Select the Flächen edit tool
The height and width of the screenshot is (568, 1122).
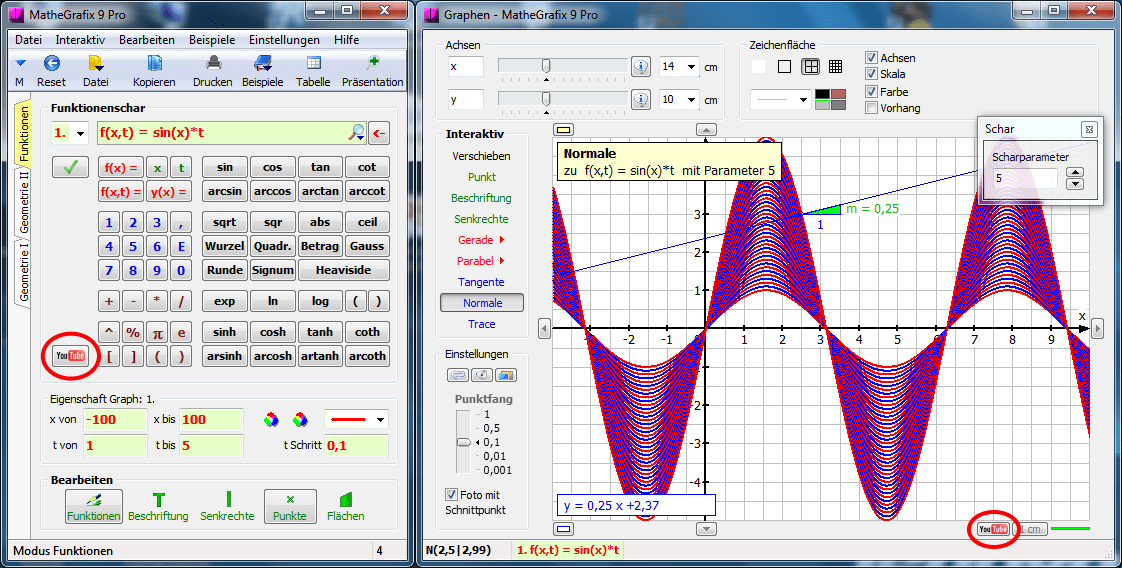tap(345, 506)
